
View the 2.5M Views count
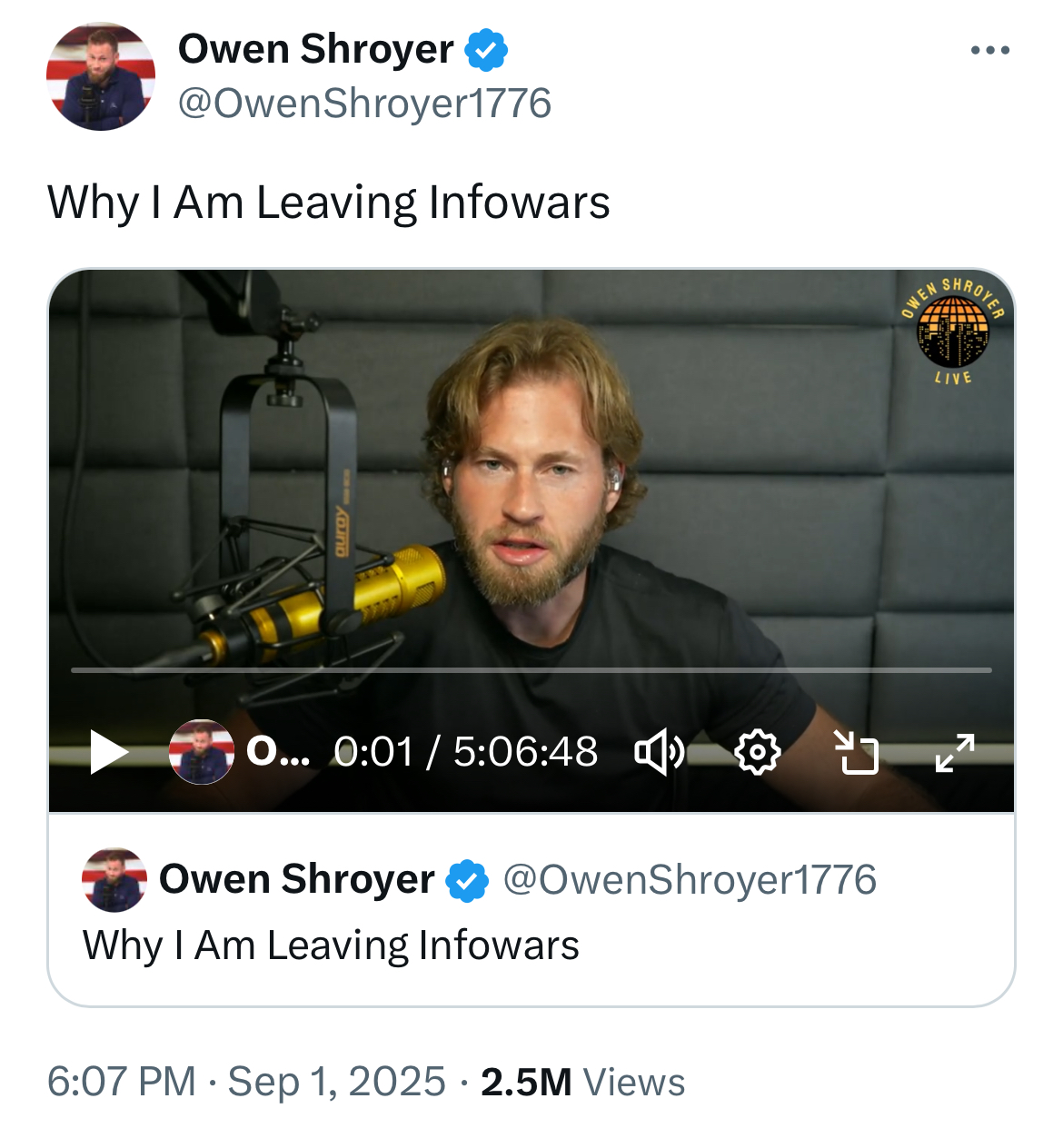click(582, 1082)
